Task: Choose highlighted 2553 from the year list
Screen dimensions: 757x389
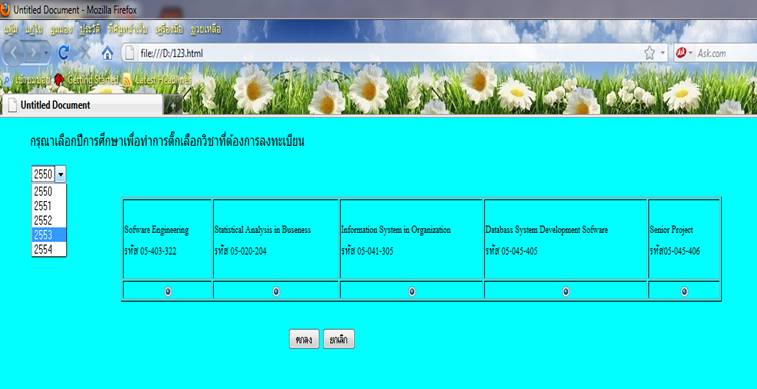Action: tap(49, 235)
